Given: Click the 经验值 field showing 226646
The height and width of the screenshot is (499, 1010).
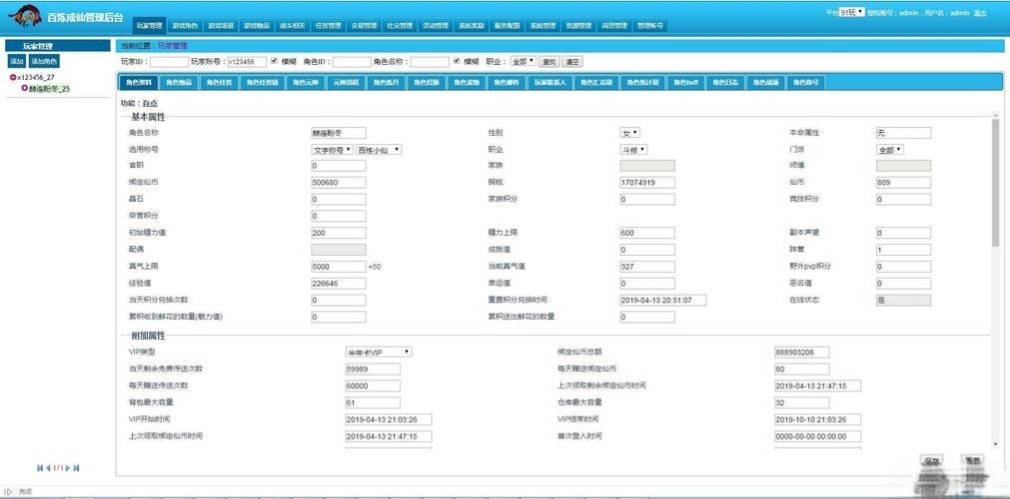Looking at the screenshot, I should click(x=339, y=283).
